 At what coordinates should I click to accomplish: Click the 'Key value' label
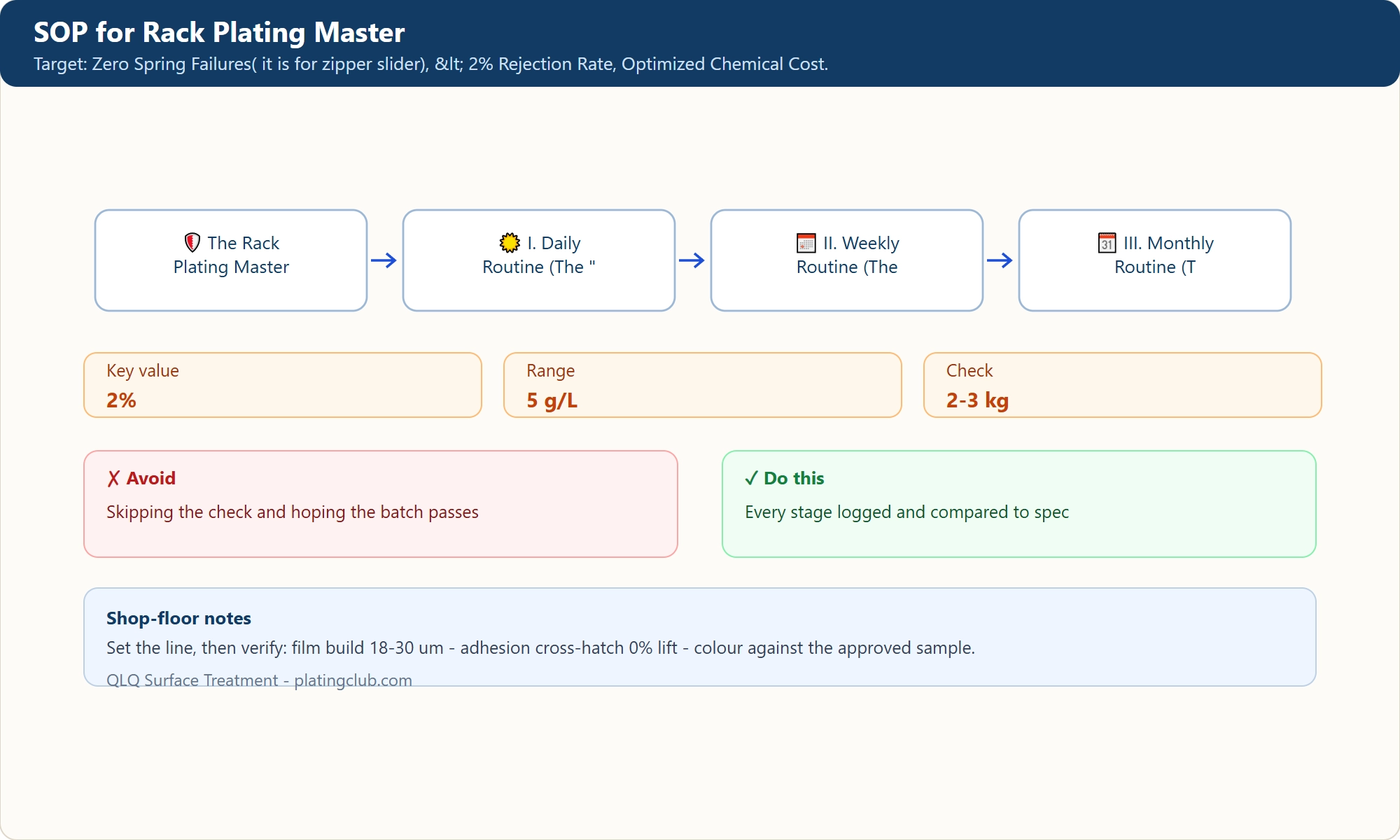pos(143,371)
